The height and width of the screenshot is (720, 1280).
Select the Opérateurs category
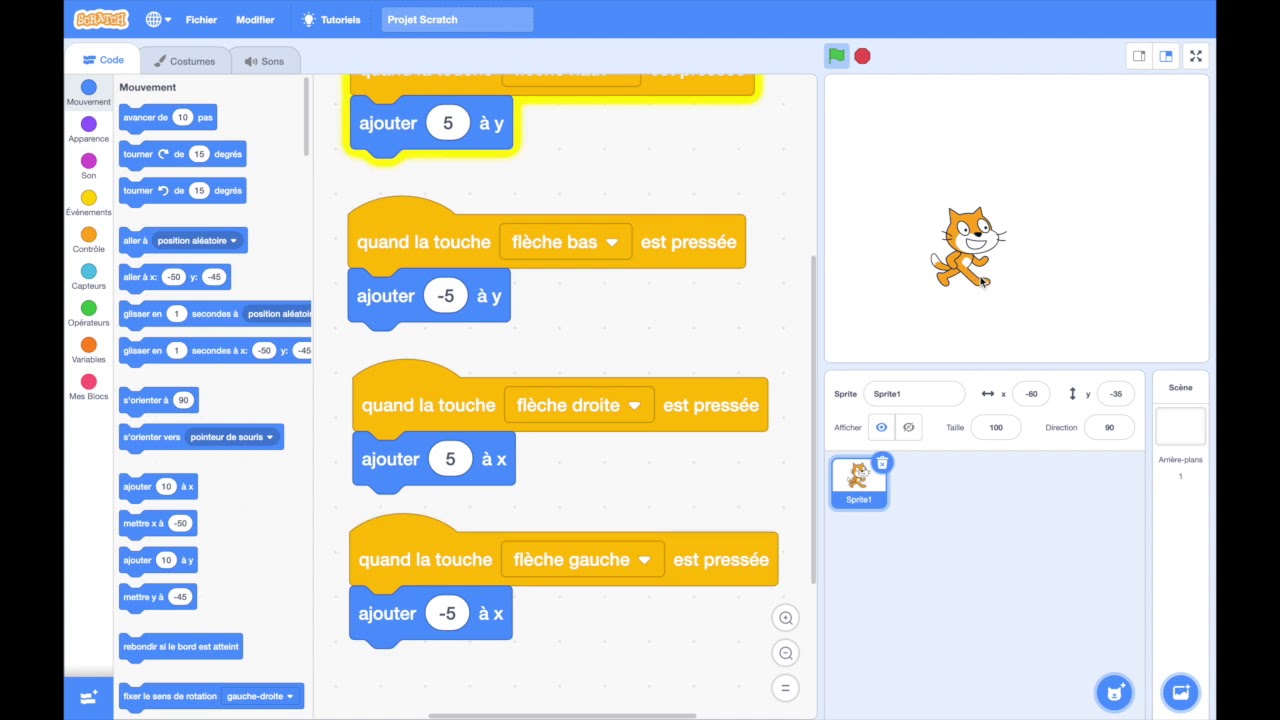coord(89,314)
